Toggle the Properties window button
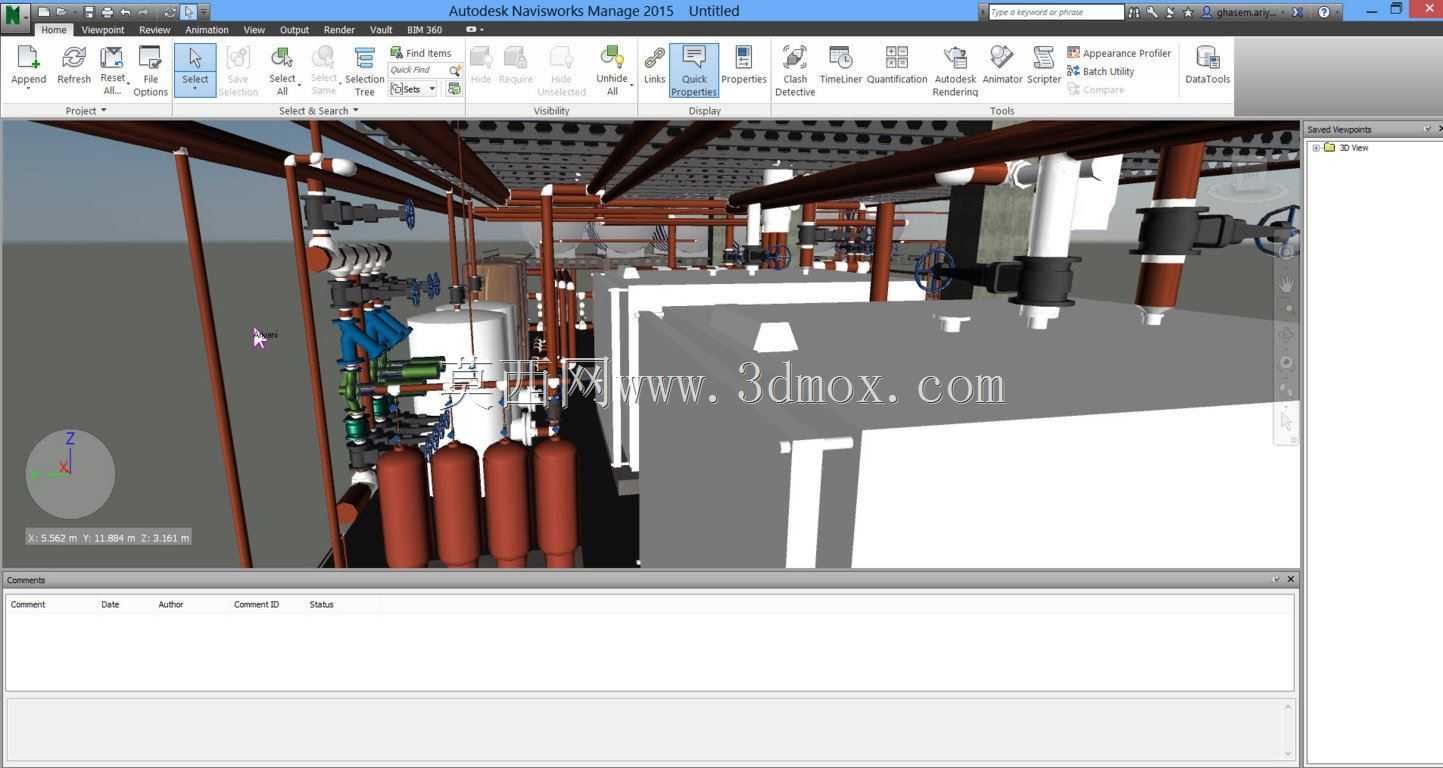The width and height of the screenshot is (1443, 768). point(743,65)
